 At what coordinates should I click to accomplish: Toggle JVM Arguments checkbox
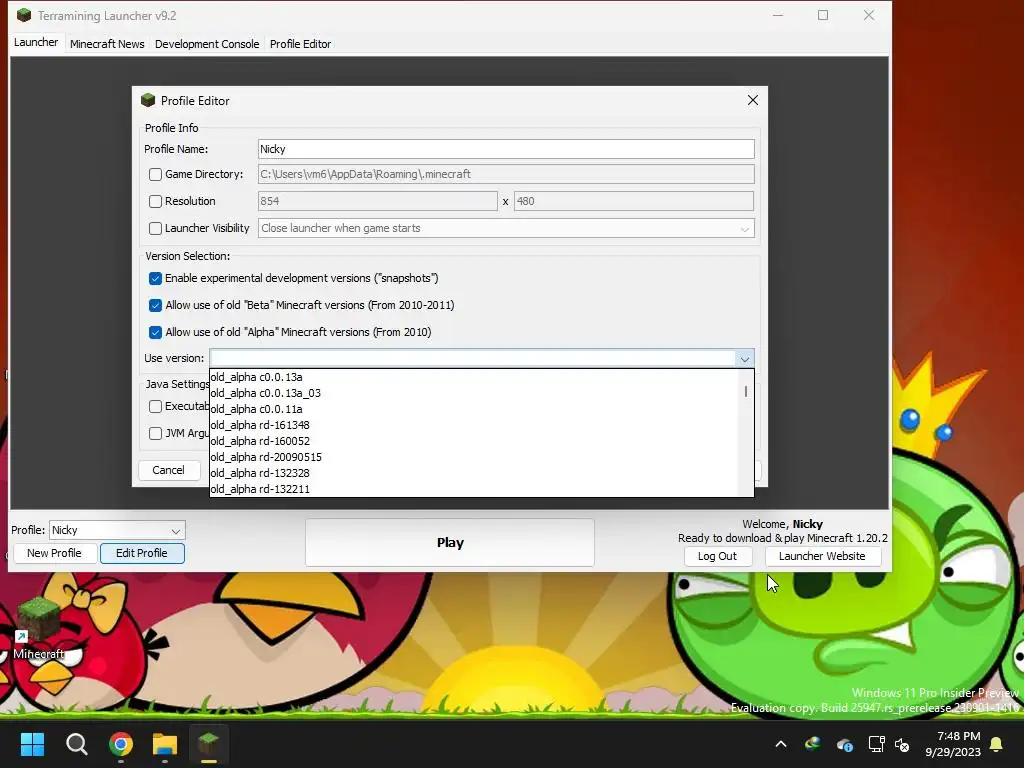(155, 434)
